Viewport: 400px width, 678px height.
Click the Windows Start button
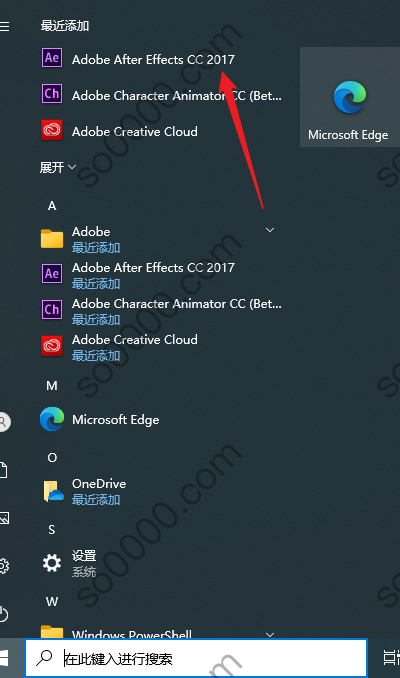click(5, 658)
